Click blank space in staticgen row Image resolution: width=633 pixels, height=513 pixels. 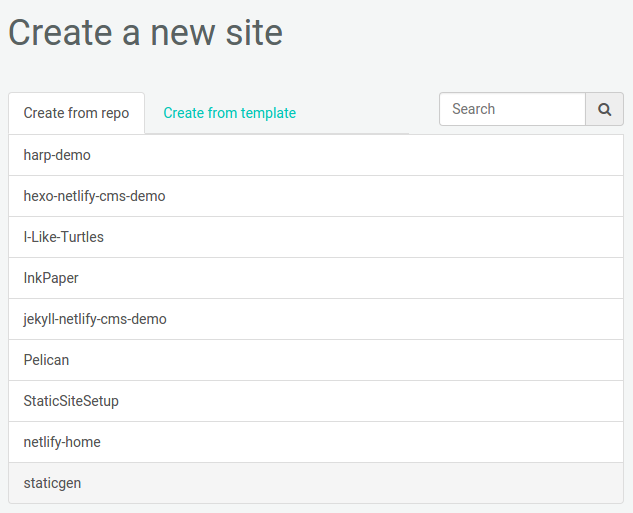pos(400,483)
